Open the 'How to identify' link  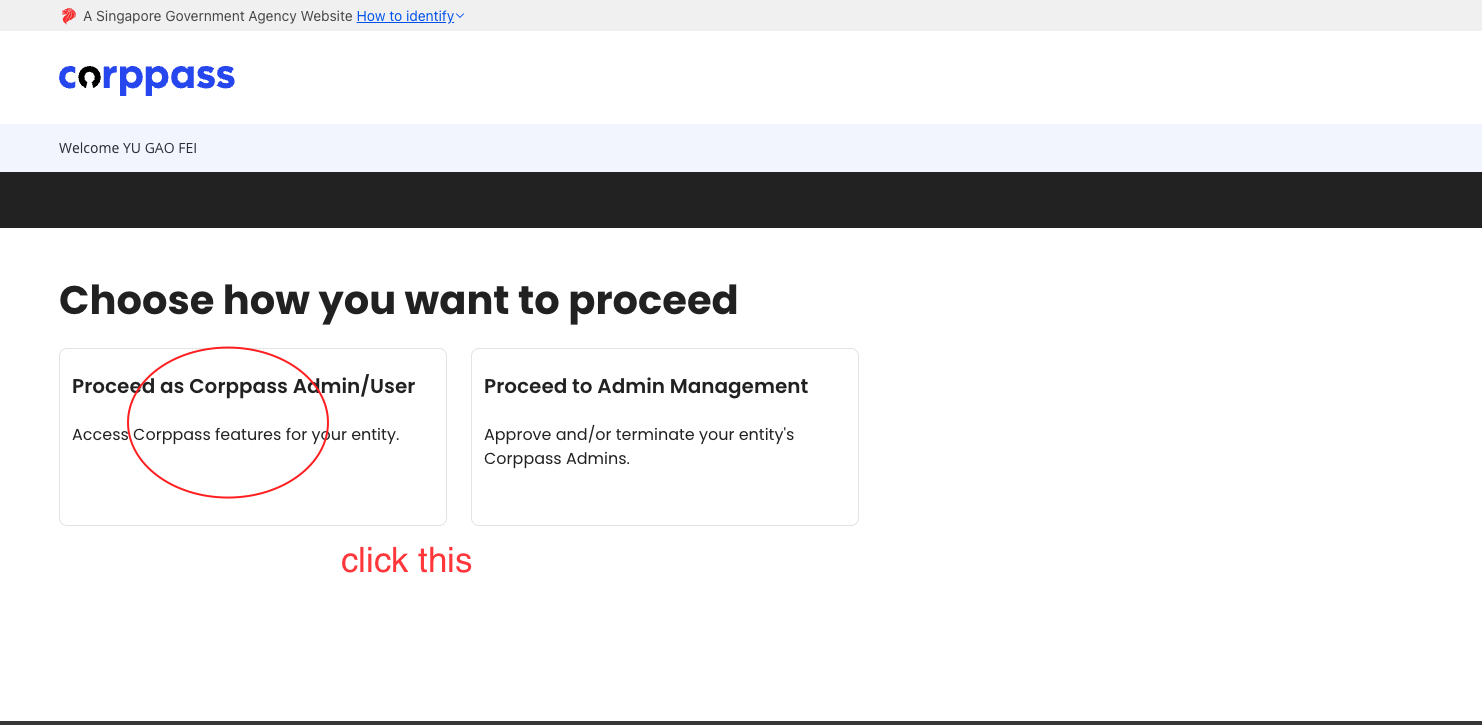405,16
